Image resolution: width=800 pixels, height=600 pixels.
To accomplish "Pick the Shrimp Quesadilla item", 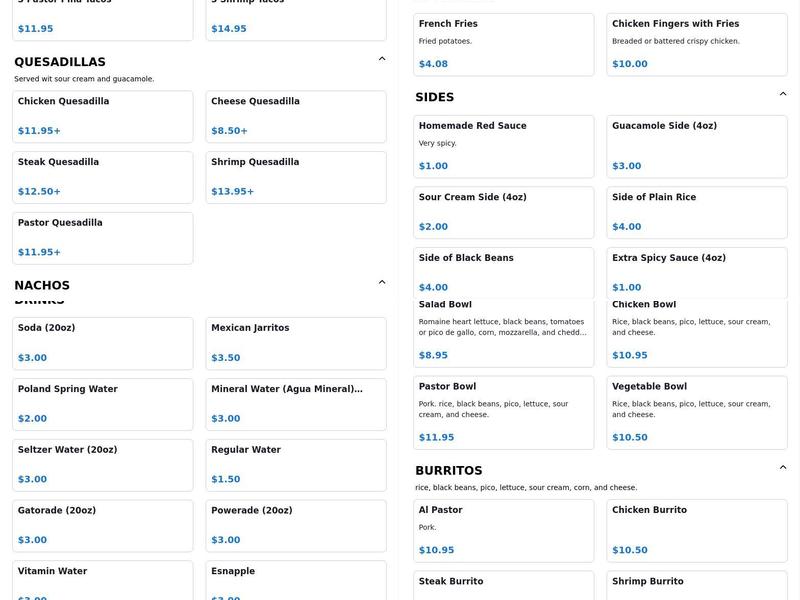I will (296, 177).
